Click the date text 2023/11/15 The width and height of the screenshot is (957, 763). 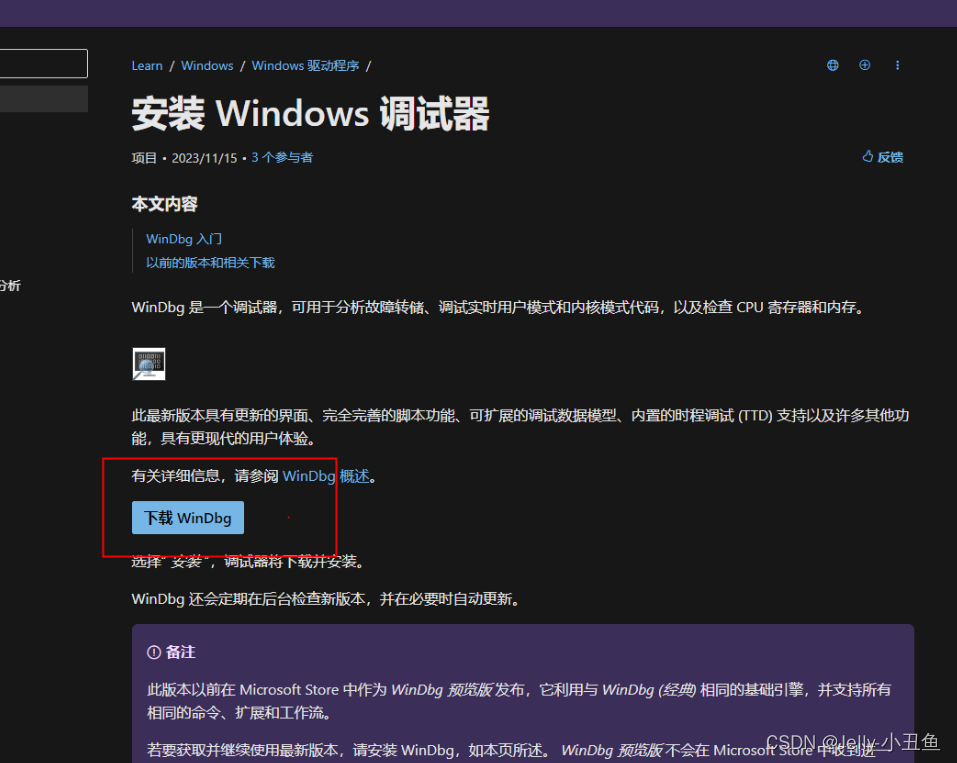point(204,158)
